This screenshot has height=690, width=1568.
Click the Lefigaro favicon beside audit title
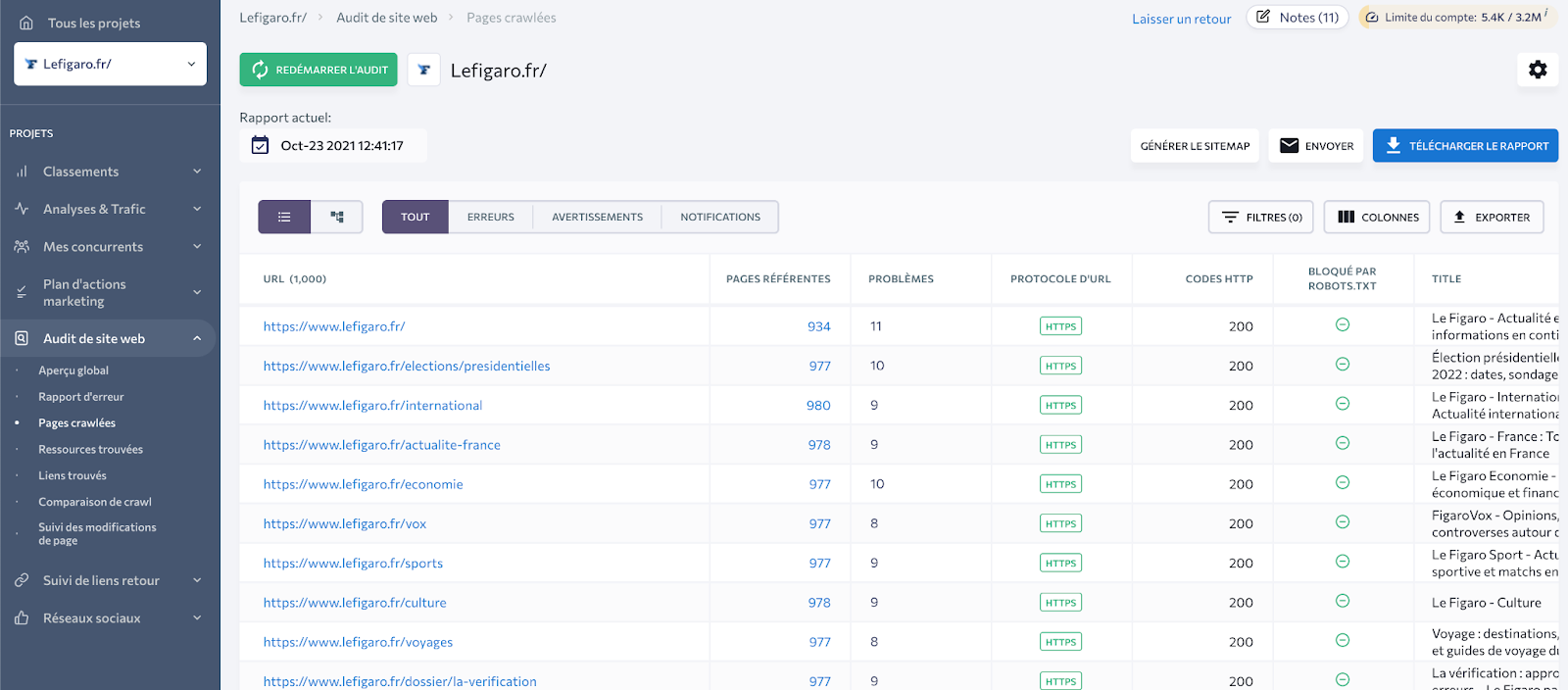coord(424,70)
